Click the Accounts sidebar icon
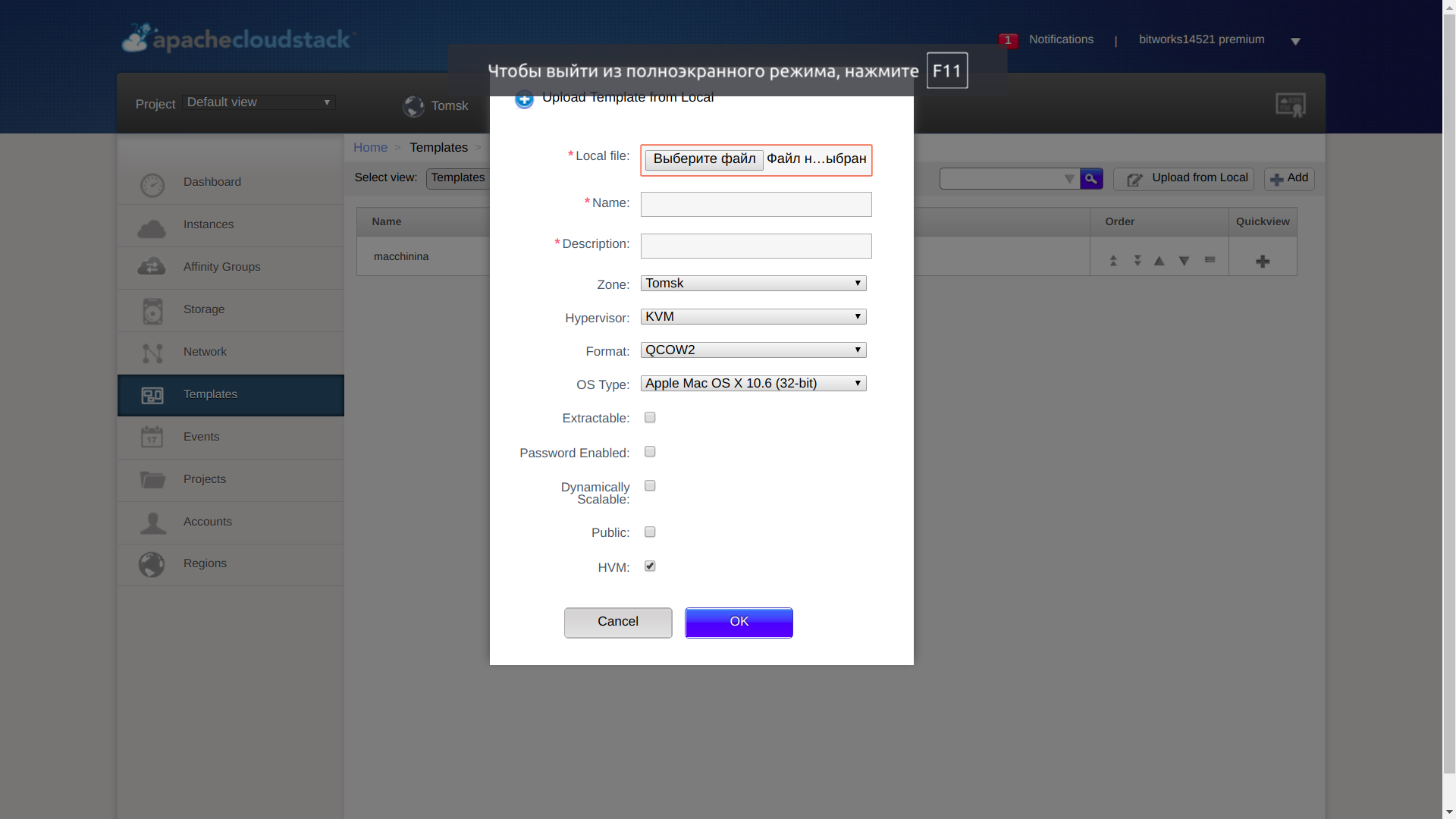Image resolution: width=1456 pixels, height=819 pixels. (x=152, y=522)
